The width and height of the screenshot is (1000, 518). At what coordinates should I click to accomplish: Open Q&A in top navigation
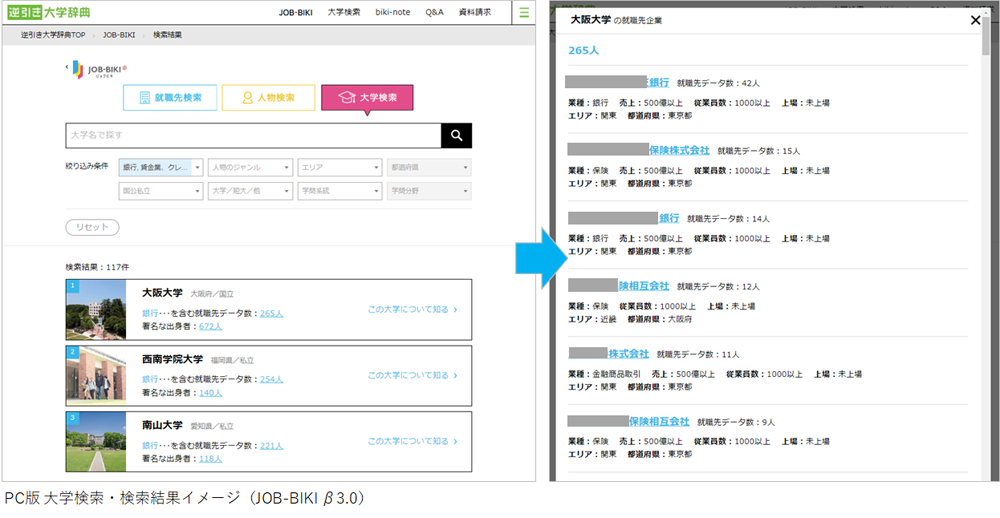point(434,12)
